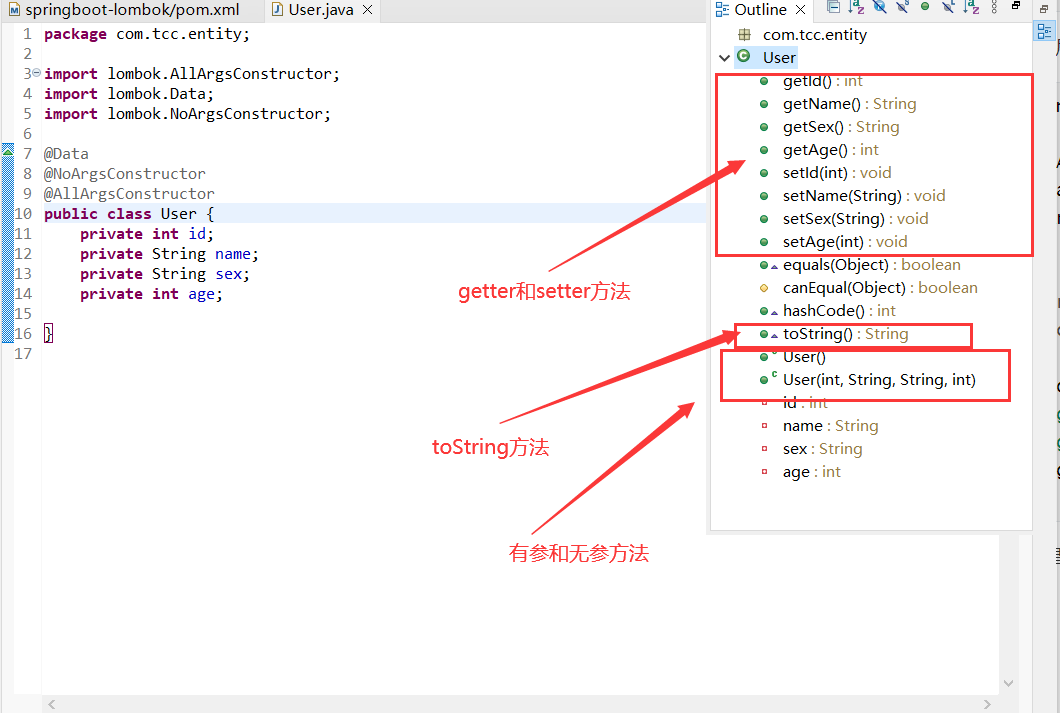The height and width of the screenshot is (713, 1060).
Task: Select getId() : int in Outline
Action: coord(822,81)
